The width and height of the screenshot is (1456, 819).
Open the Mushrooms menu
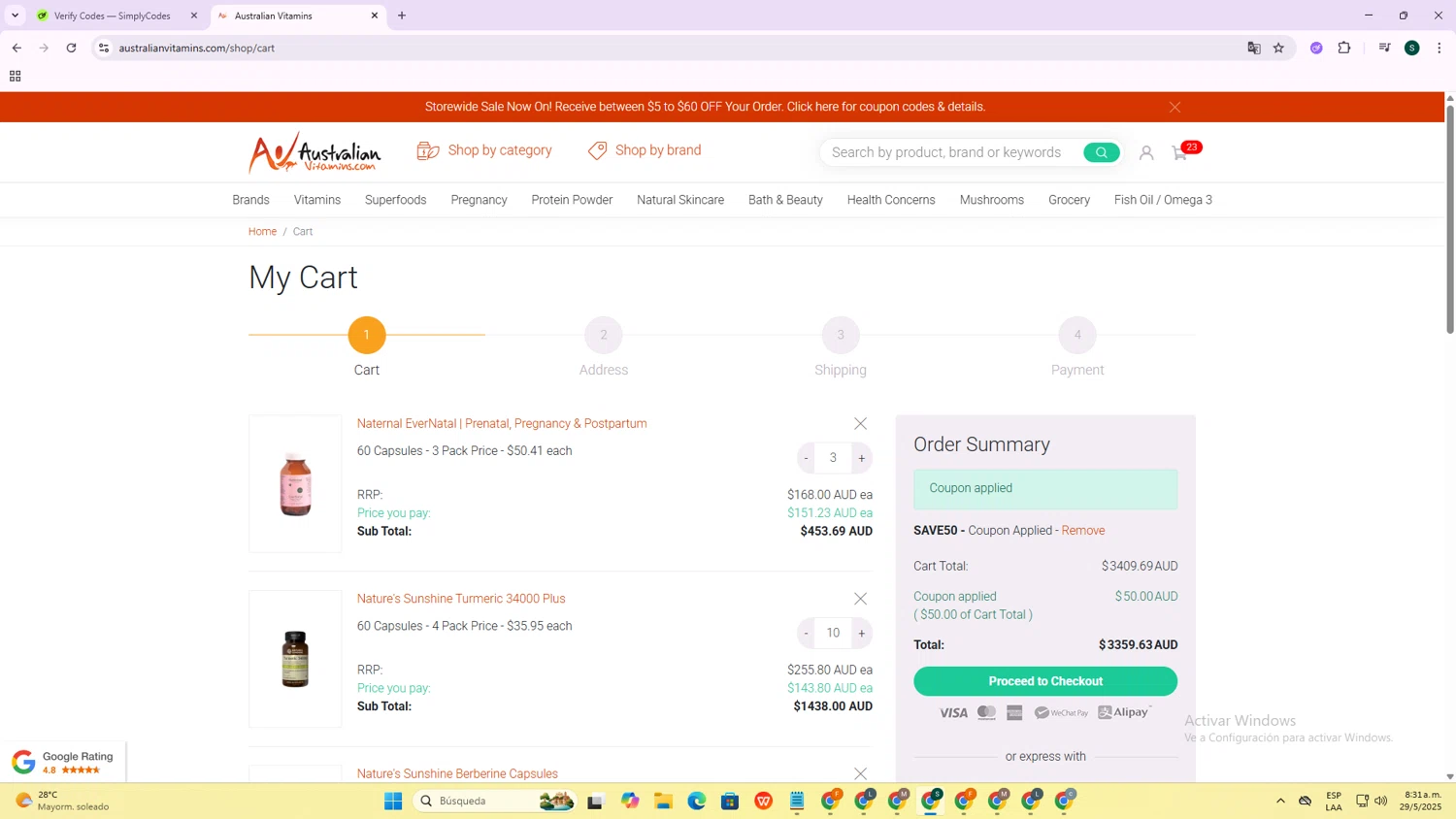coord(992,200)
